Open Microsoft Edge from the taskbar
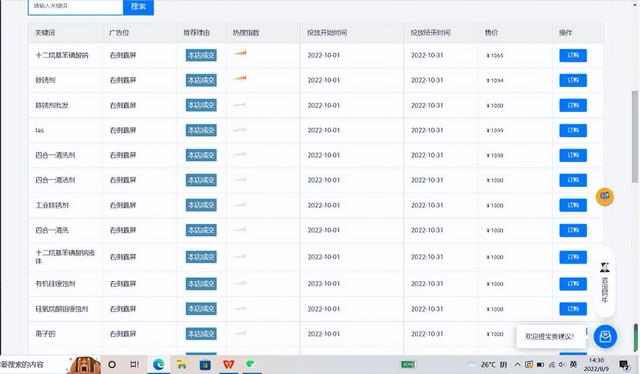 158,364
